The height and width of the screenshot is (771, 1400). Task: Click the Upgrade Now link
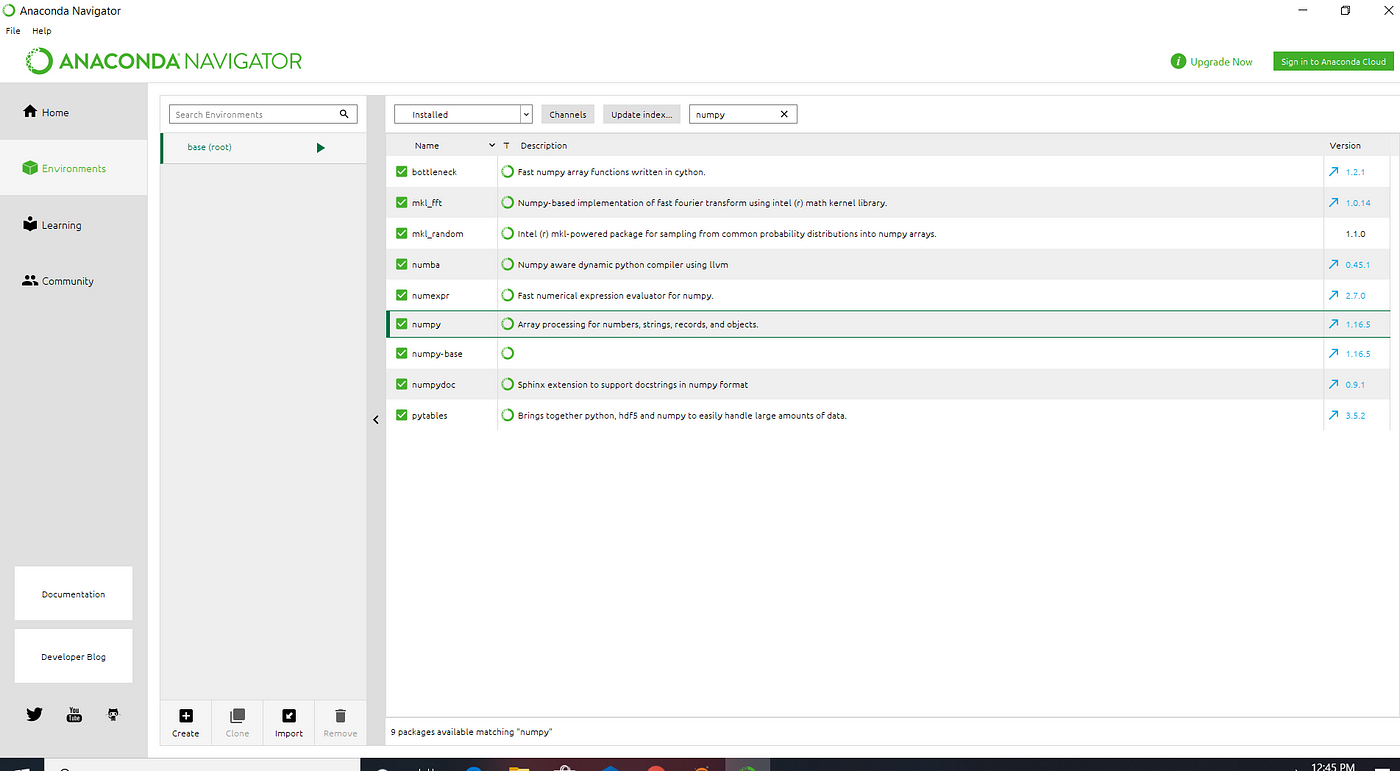1221,62
